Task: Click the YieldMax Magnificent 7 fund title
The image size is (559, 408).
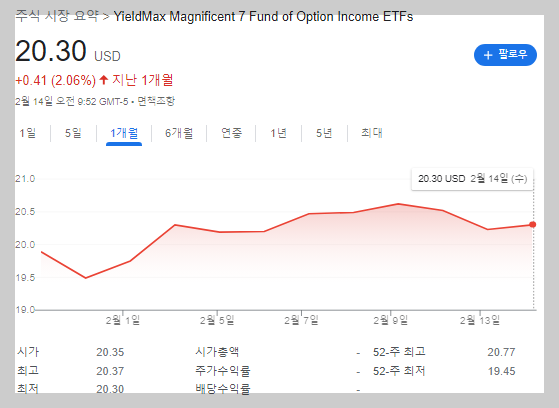Action: click(263, 16)
